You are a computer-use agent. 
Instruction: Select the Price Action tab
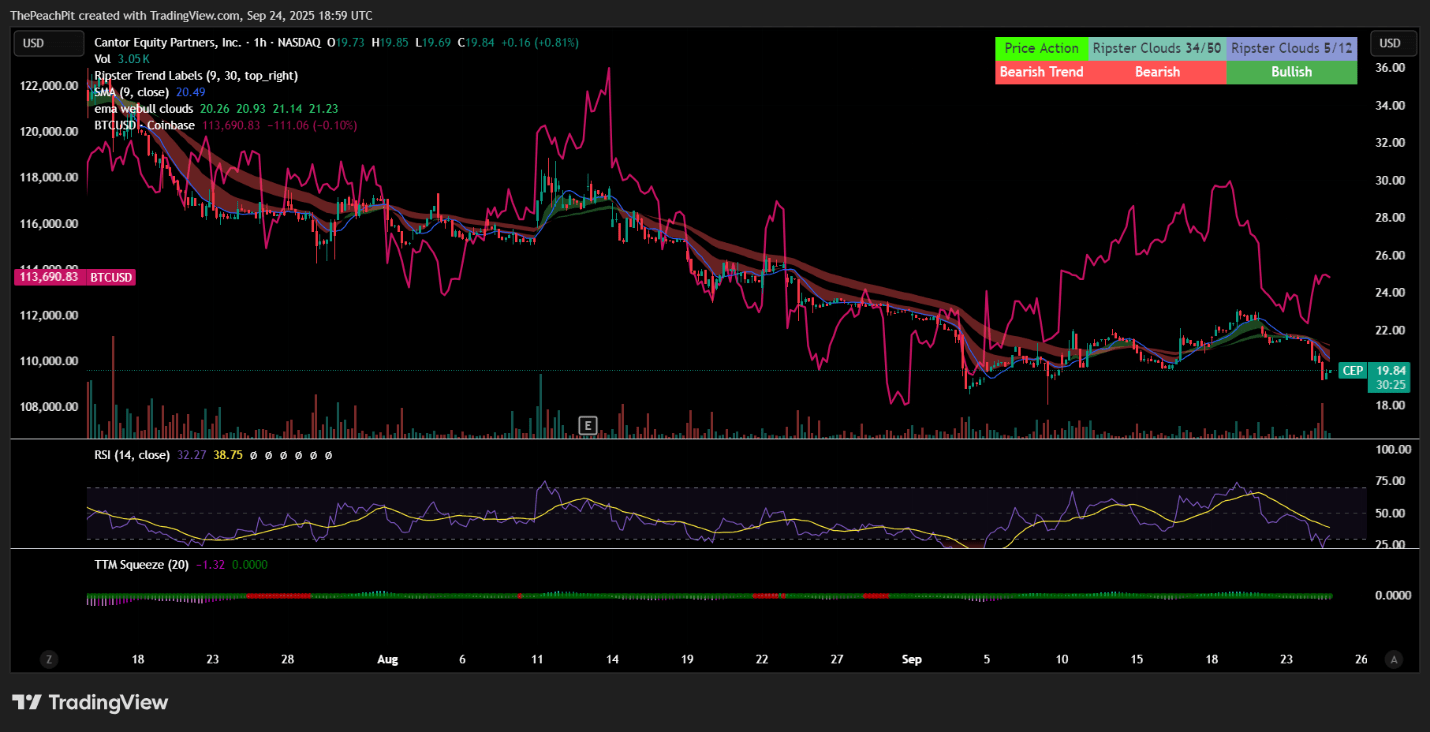[1041, 48]
